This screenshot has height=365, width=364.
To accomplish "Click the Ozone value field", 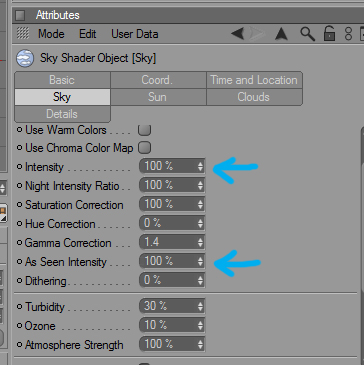I will (x=172, y=325).
